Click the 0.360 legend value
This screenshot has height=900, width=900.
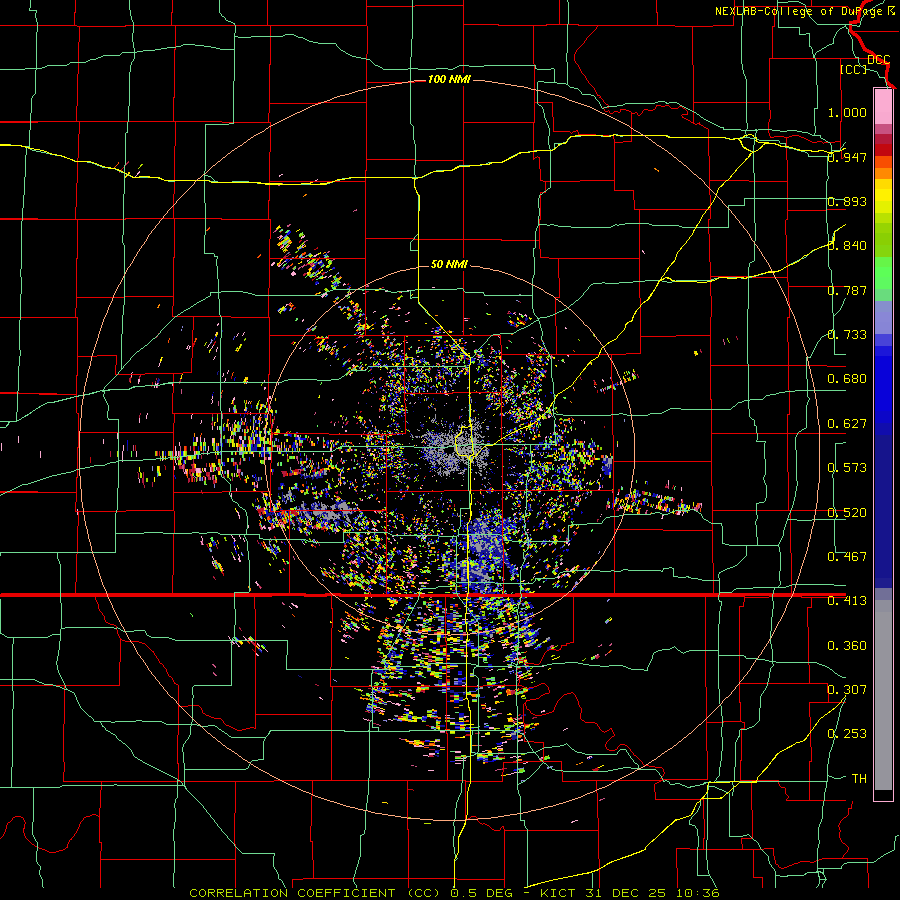847,646
